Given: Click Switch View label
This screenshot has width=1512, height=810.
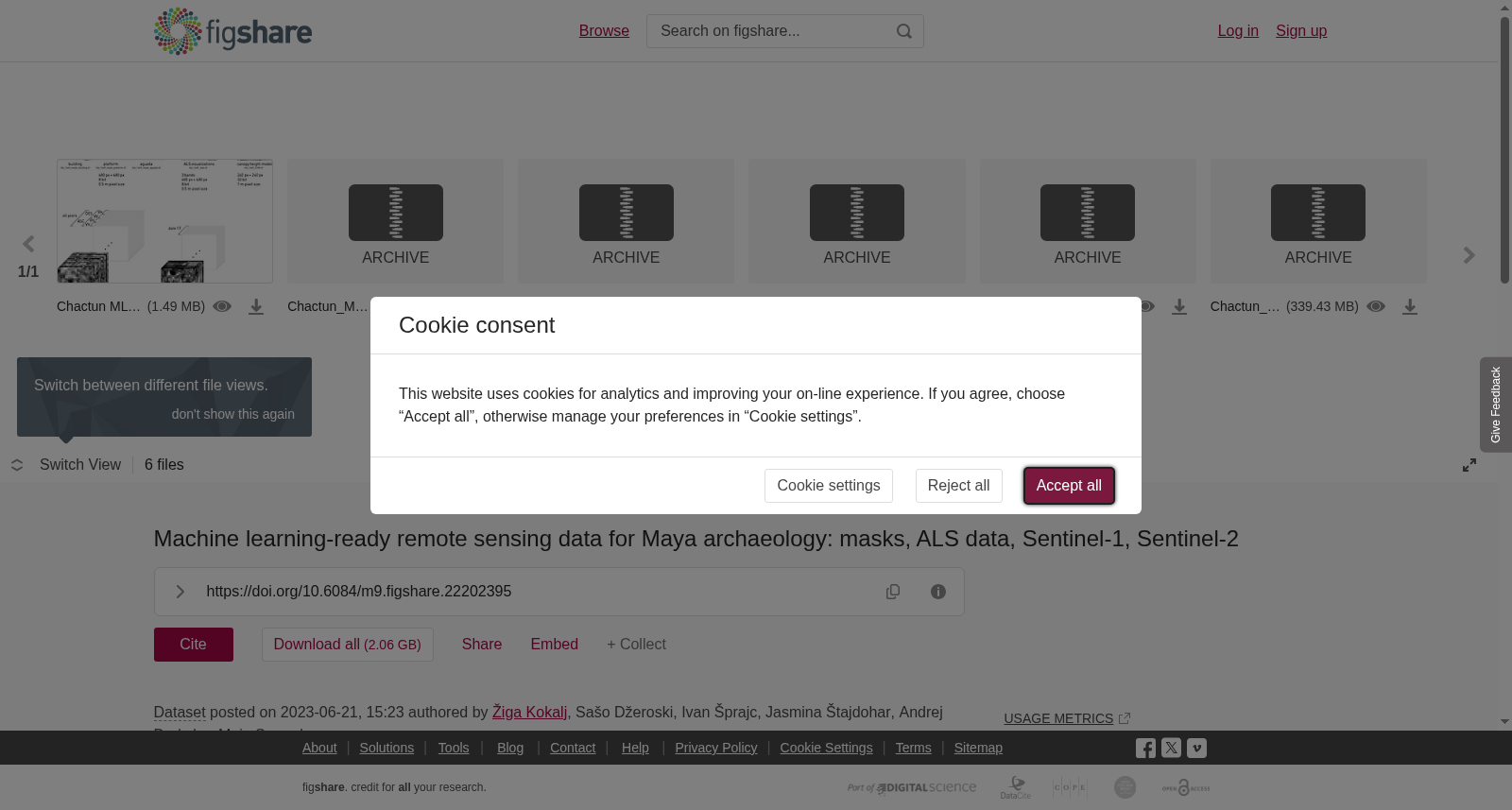Looking at the screenshot, I should [x=80, y=465].
